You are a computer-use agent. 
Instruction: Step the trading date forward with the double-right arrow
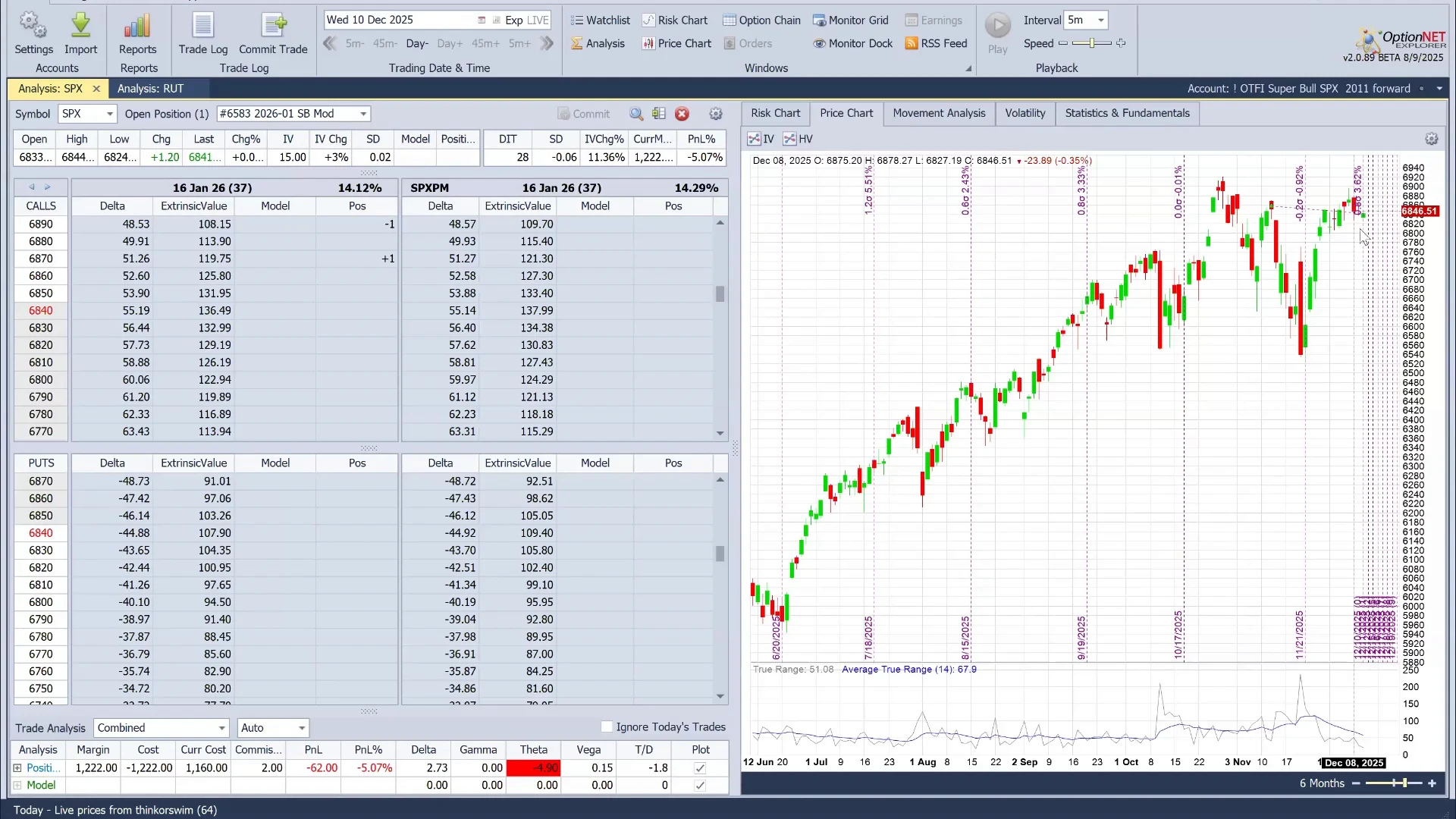point(547,43)
